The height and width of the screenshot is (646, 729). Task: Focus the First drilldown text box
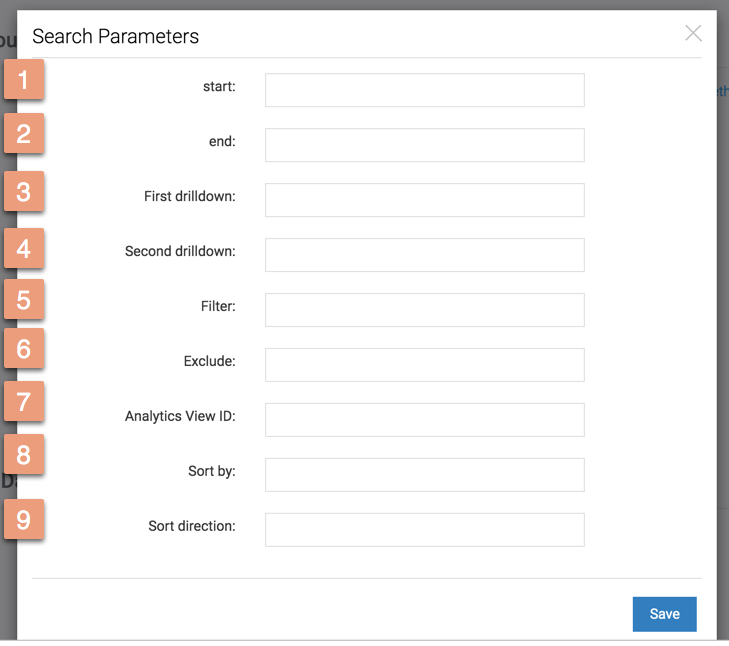tap(424, 200)
